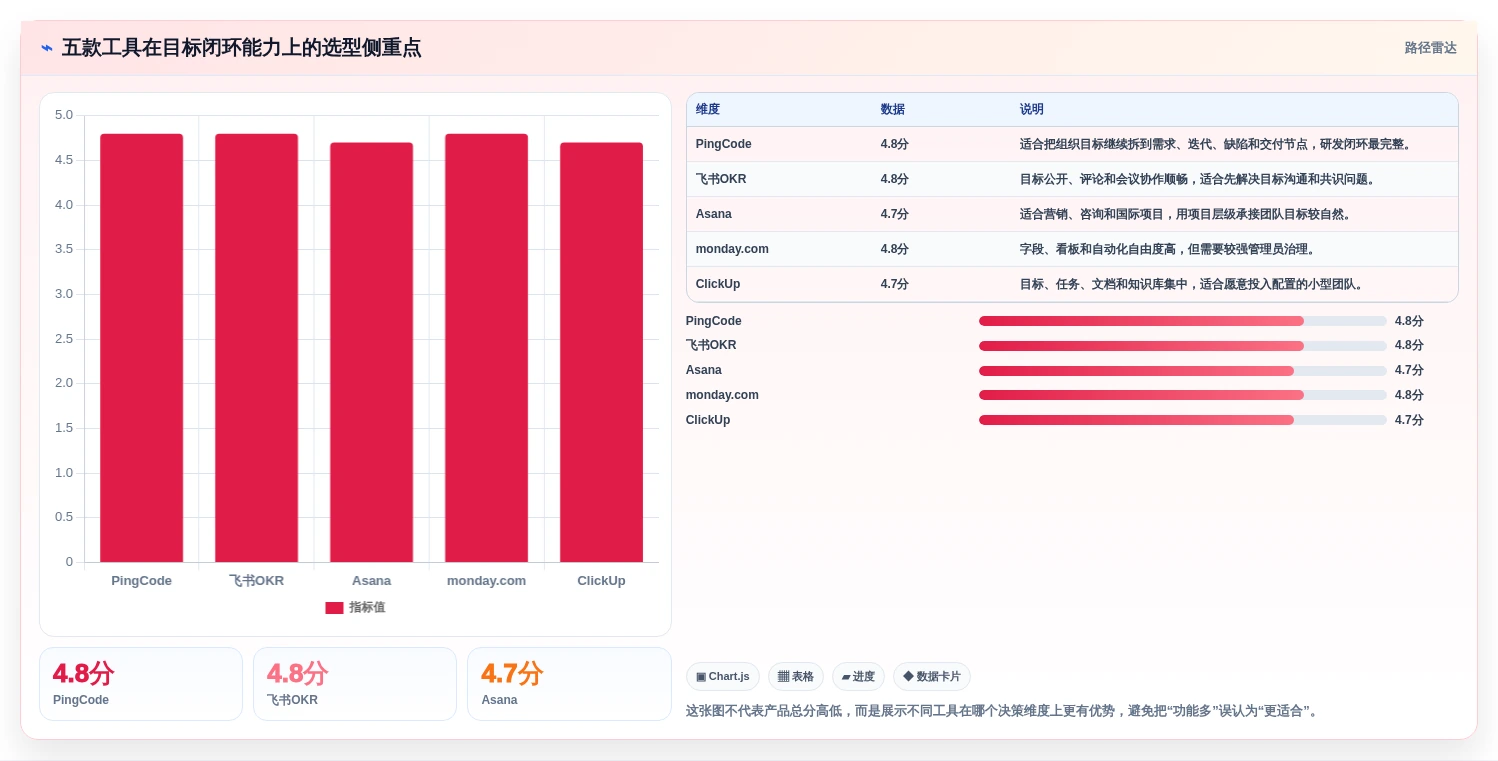This screenshot has width=1498, height=761.
Task: Click the PingCode x-axis label under the chart
Action: (141, 581)
